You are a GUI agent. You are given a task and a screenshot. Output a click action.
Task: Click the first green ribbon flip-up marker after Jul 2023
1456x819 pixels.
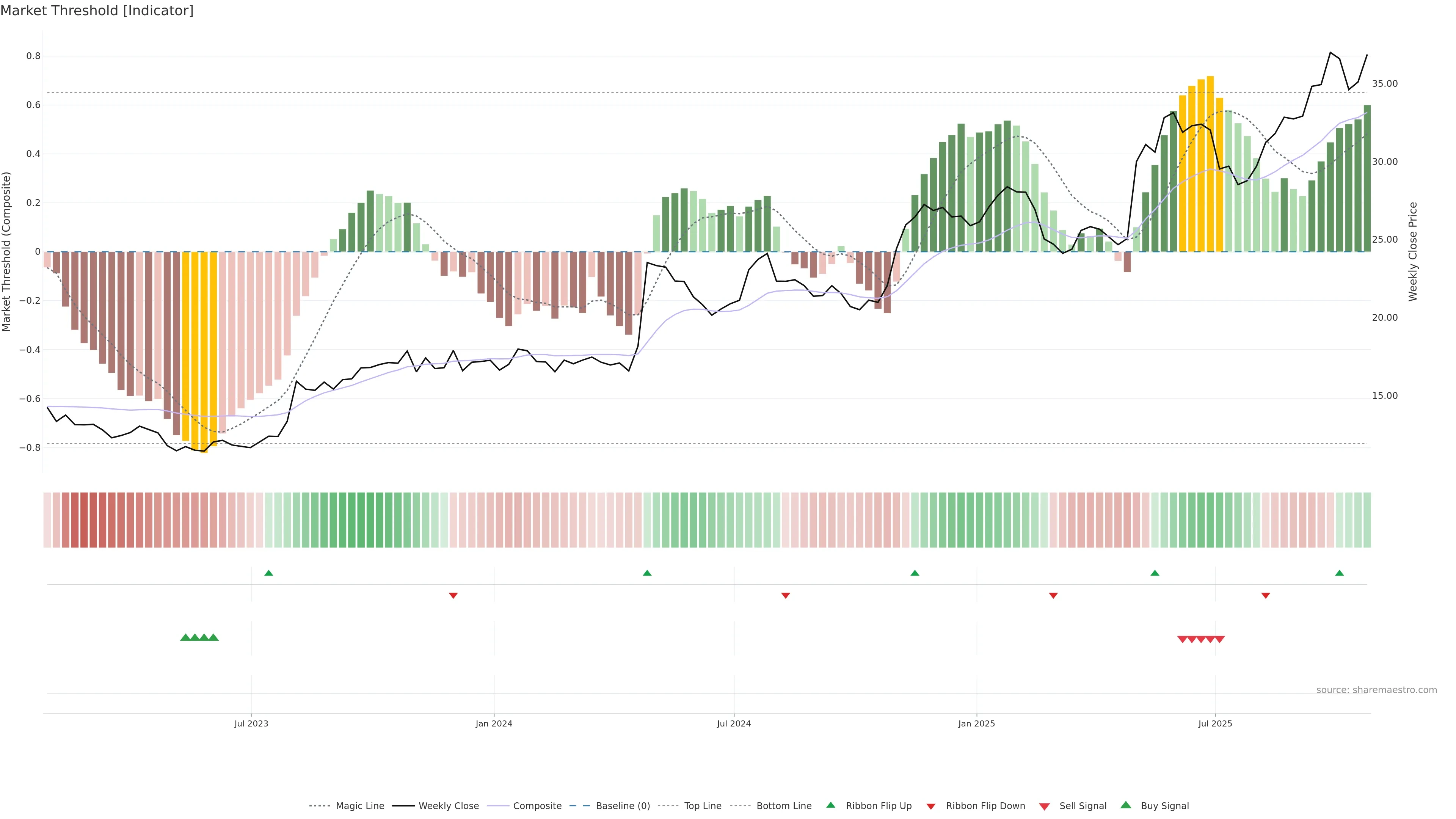(268, 573)
